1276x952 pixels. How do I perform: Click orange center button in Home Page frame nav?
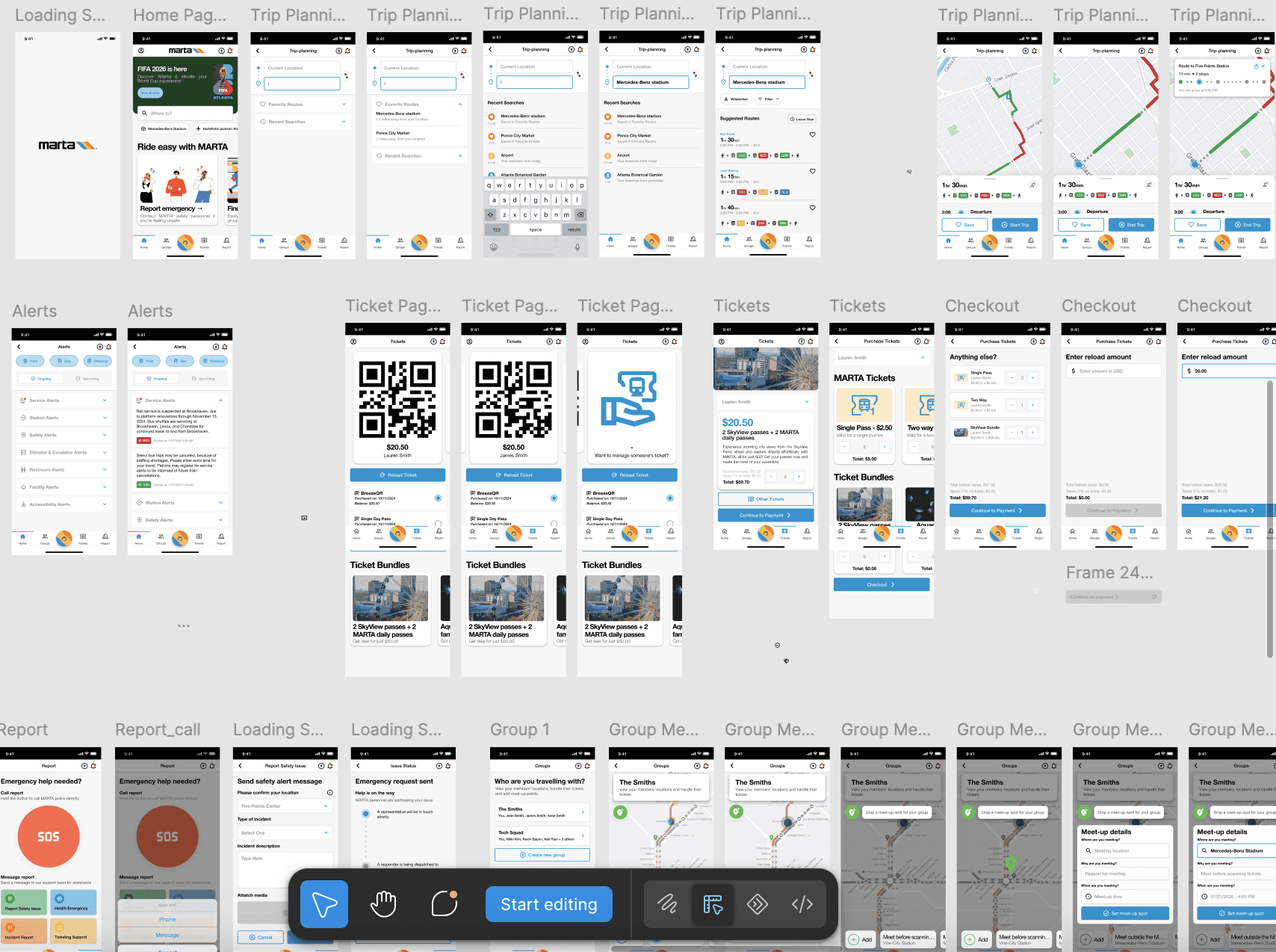(185, 242)
